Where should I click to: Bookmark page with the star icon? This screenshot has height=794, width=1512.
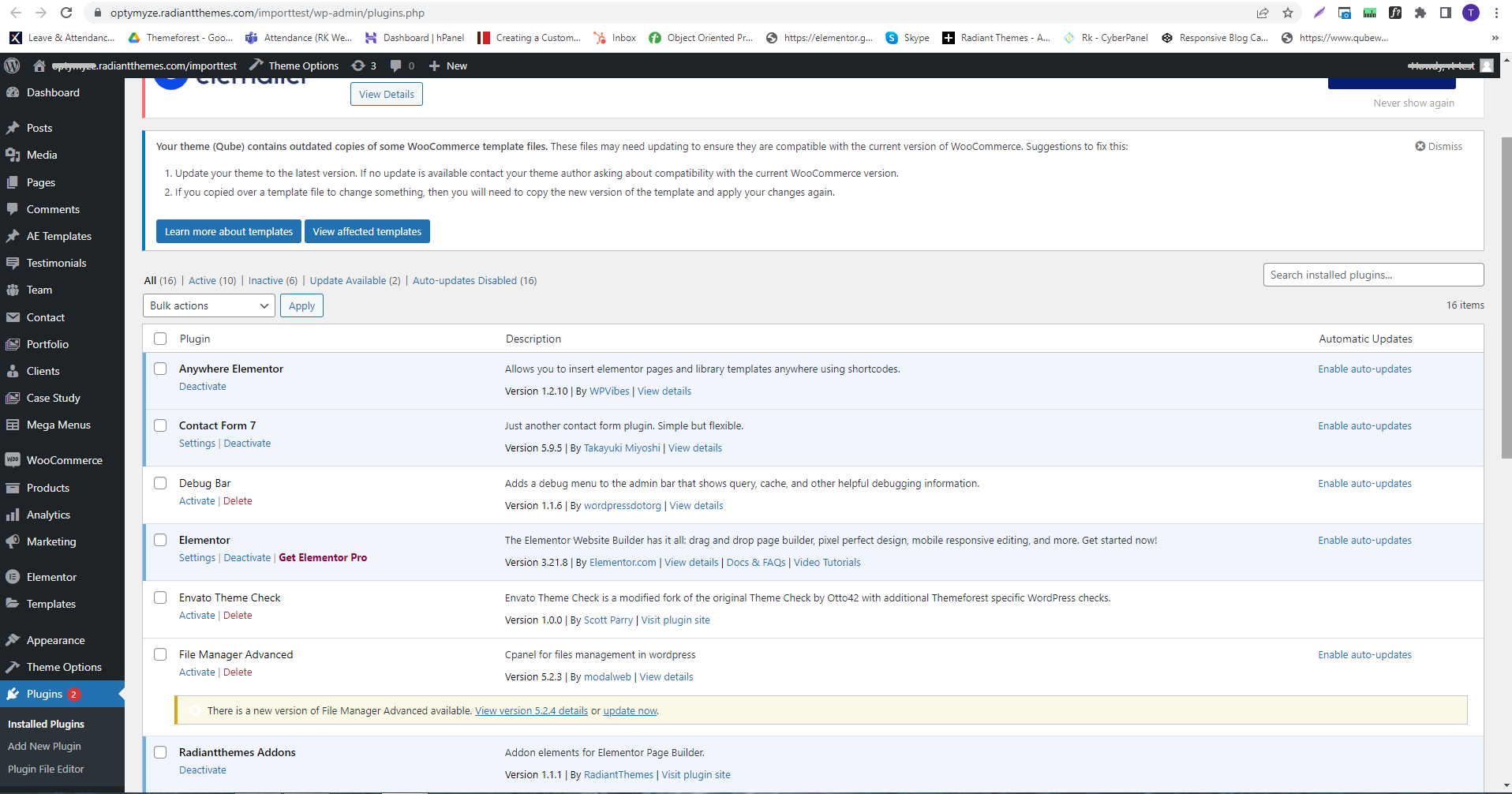[1288, 13]
